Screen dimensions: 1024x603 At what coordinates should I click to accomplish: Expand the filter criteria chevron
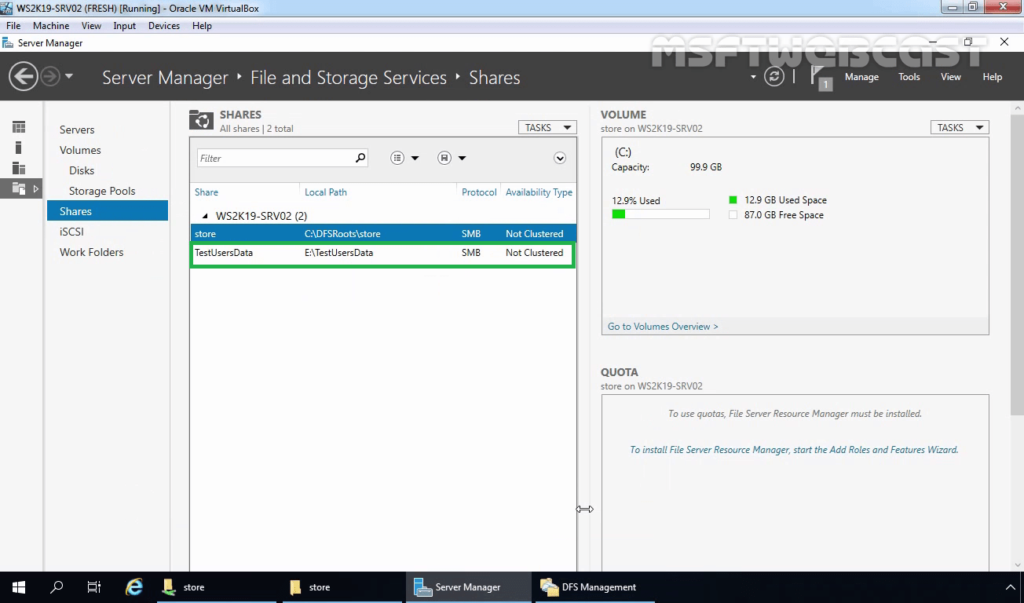[x=560, y=158]
